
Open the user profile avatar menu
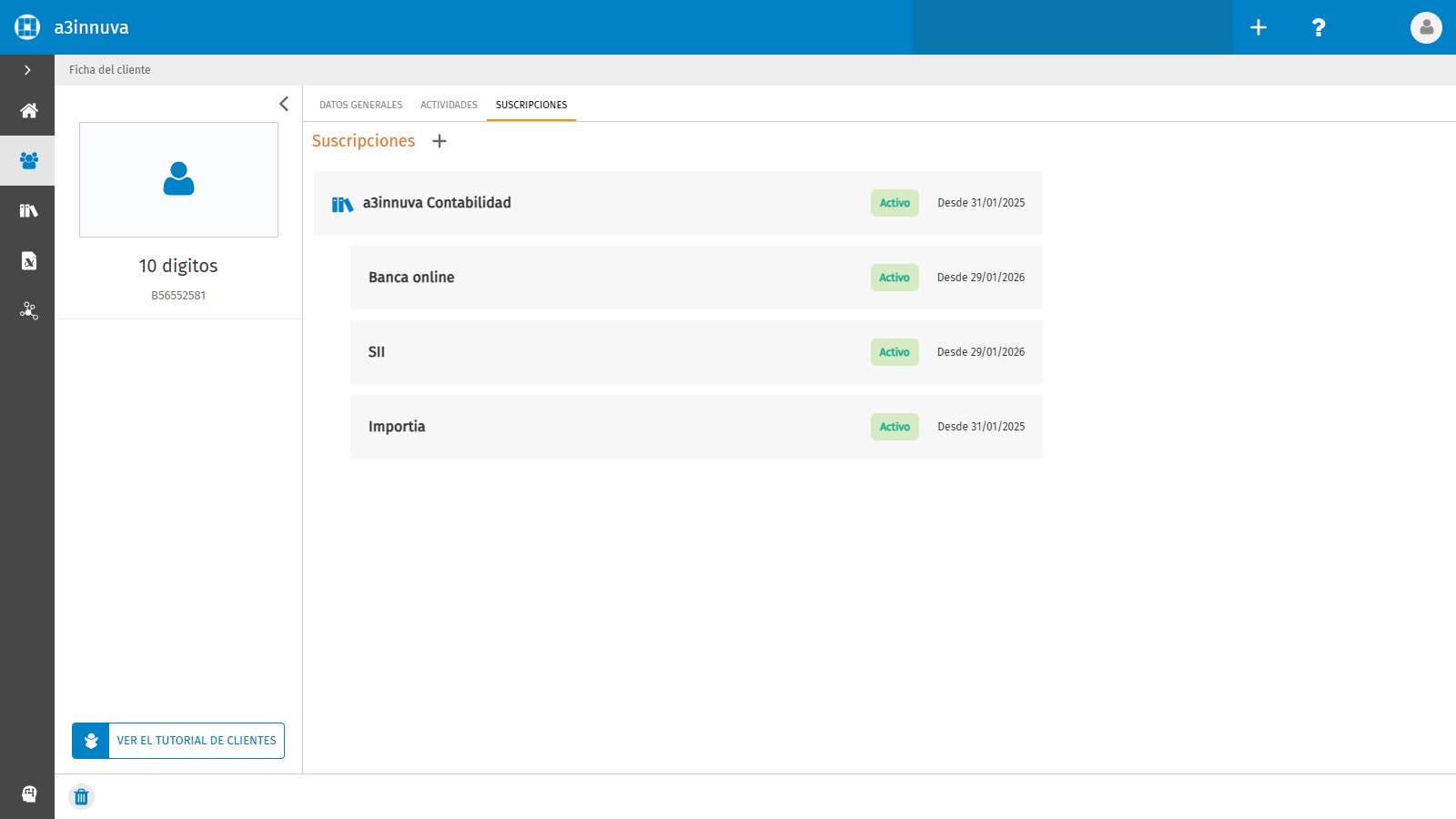point(1426,27)
